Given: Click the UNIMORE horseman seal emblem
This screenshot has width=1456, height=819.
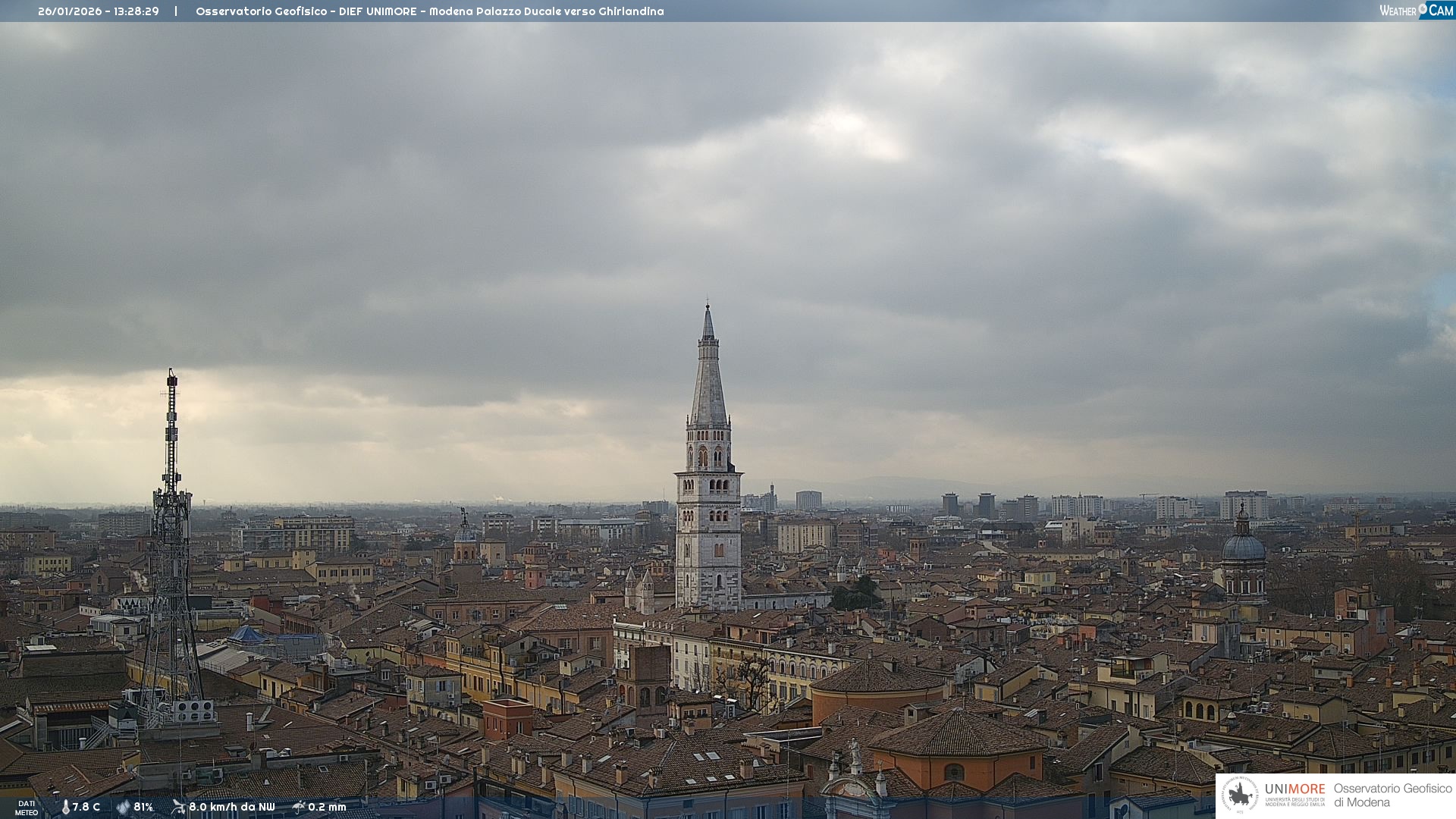Looking at the screenshot, I should (1240, 795).
